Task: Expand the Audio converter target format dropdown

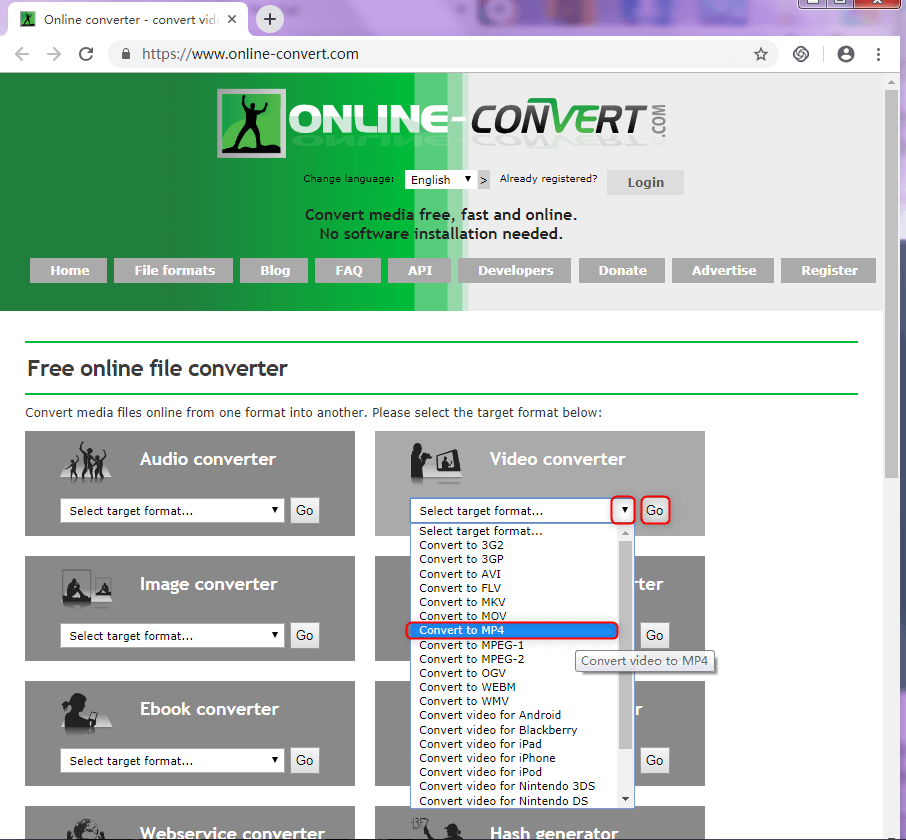Action: click(172, 511)
